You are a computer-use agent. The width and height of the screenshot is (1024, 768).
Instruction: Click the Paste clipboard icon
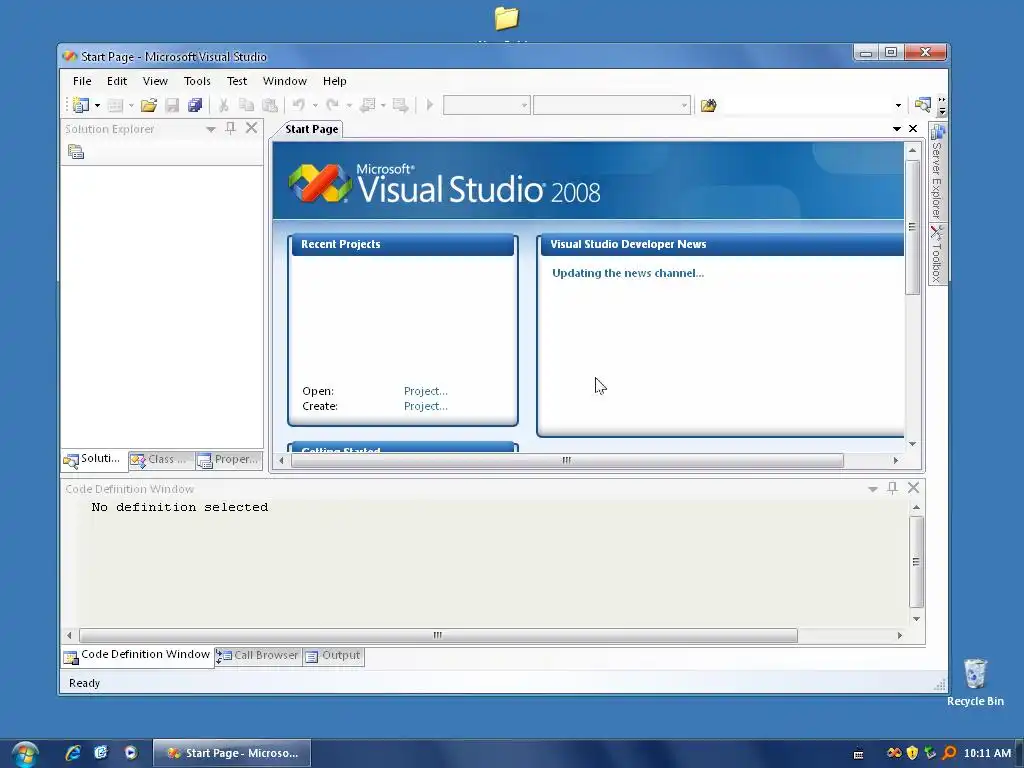(270, 104)
